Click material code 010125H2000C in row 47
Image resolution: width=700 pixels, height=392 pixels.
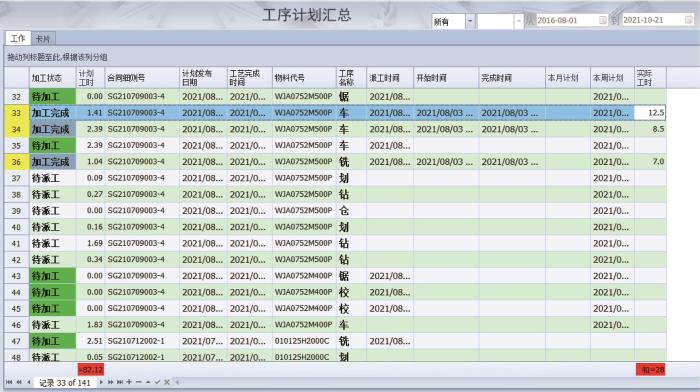pos(304,341)
